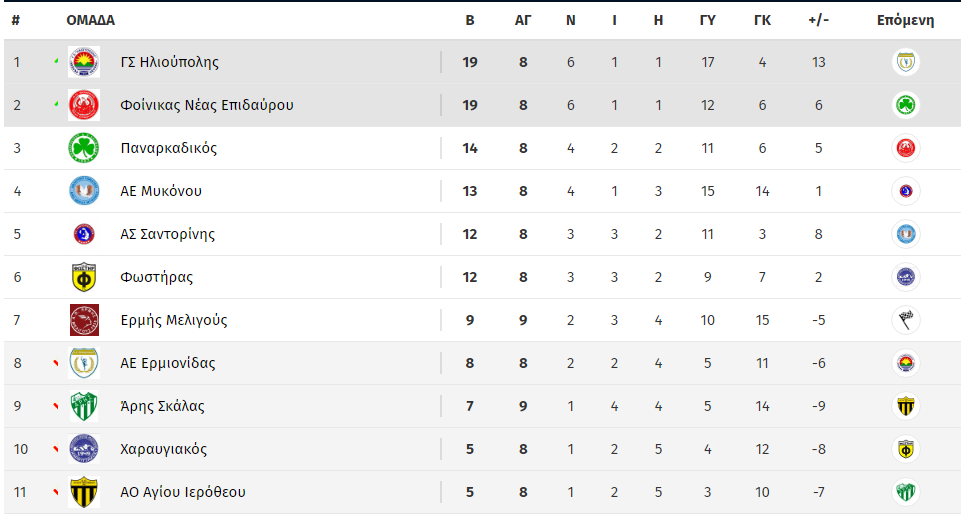Click the ΑΕ Ερμιονίδας team name

point(168,363)
